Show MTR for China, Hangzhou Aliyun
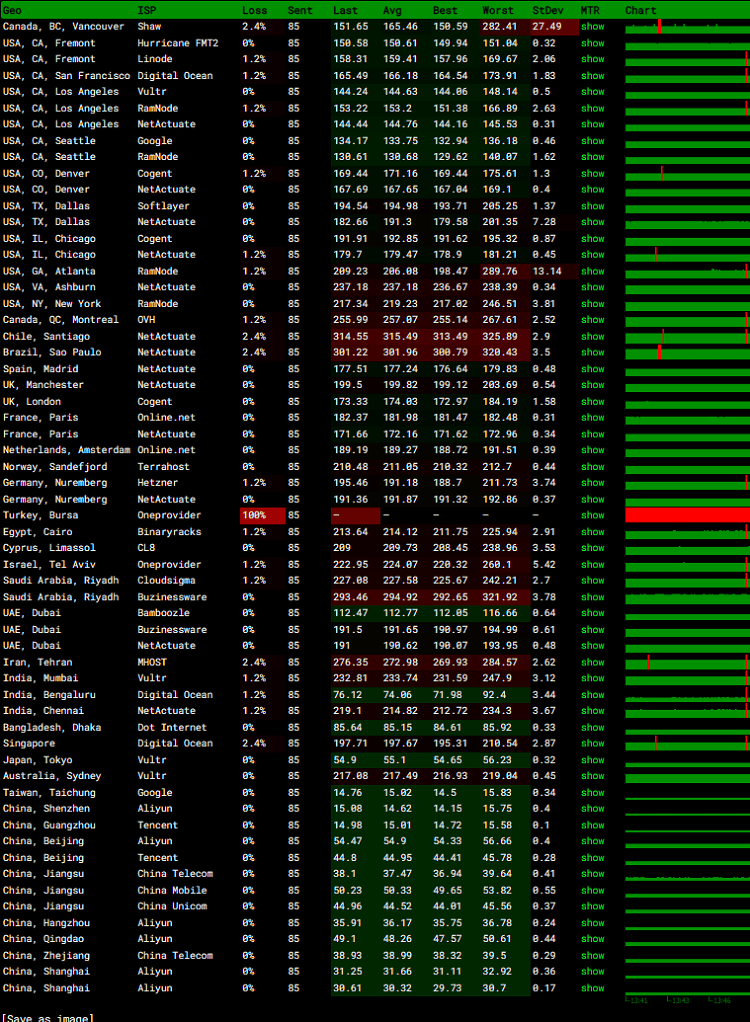This screenshot has height=1022, width=750. [x=593, y=923]
